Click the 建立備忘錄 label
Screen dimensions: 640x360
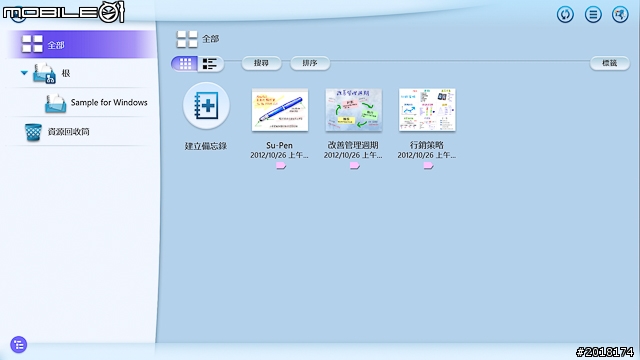206,146
